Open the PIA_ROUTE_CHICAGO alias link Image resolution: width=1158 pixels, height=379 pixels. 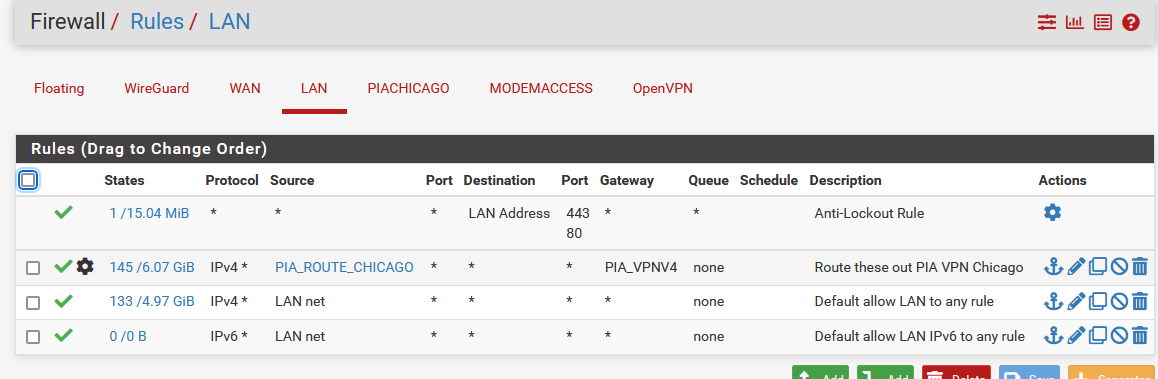click(344, 267)
